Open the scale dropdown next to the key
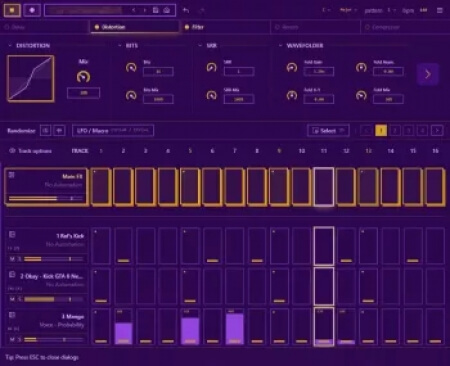Image resolution: width=450 pixels, height=366 pixels. click(x=348, y=10)
